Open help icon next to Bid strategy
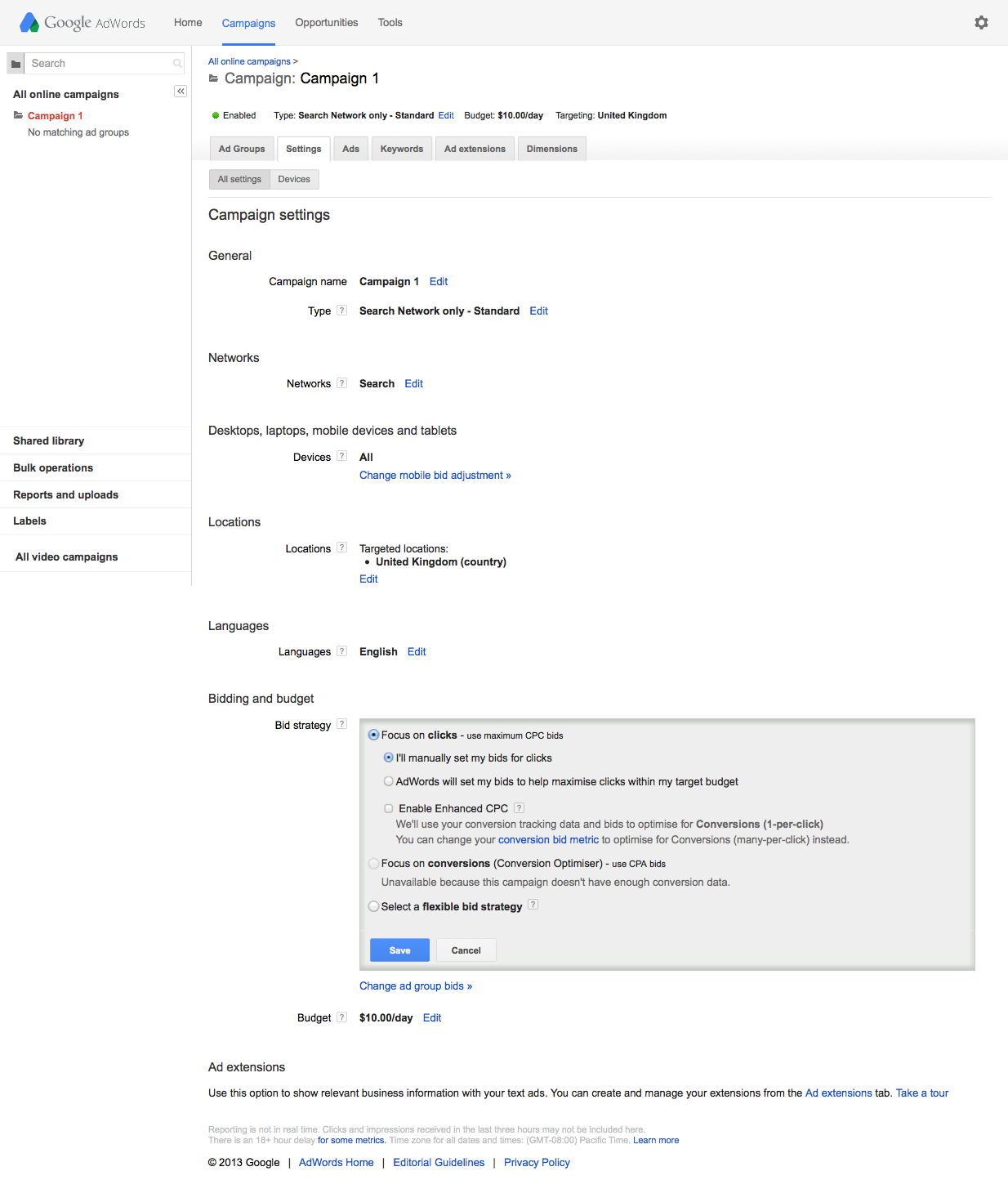The image size is (1008, 1198). 342,725
